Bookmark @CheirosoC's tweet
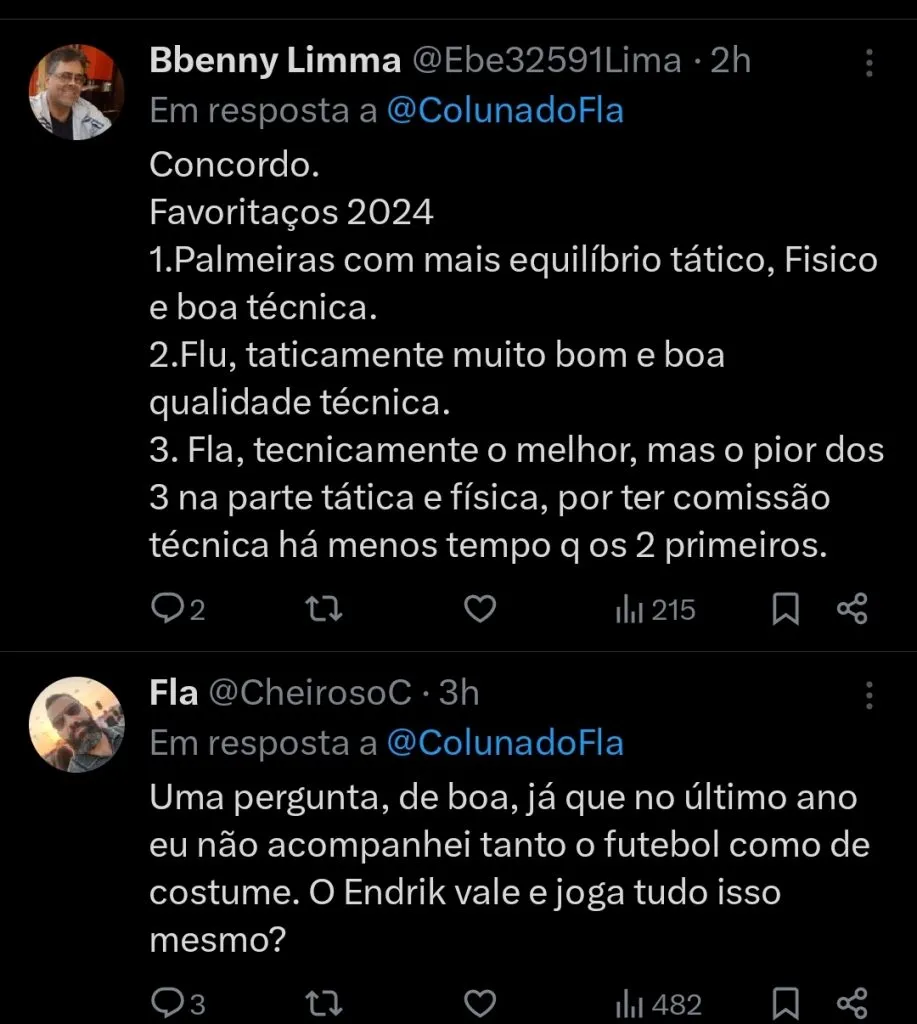This screenshot has width=917, height=1024. tap(787, 1001)
